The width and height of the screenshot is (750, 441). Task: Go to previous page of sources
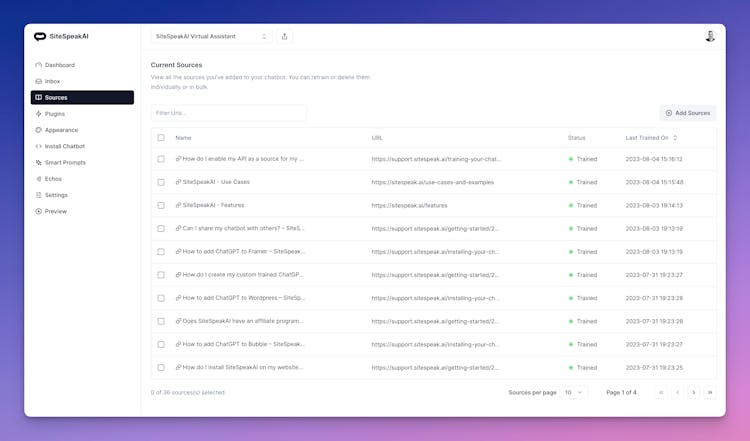(677, 392)
